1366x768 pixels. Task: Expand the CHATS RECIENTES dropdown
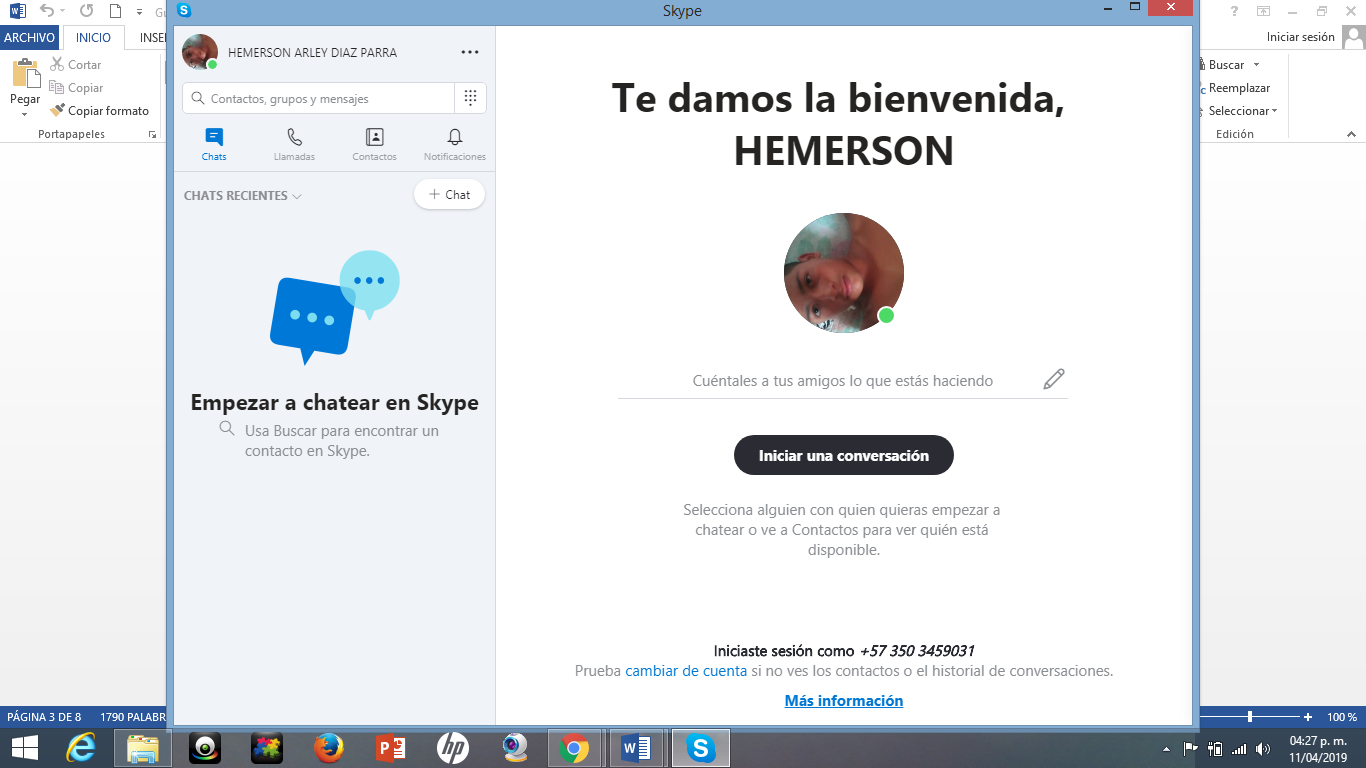(x=243, y=196)
